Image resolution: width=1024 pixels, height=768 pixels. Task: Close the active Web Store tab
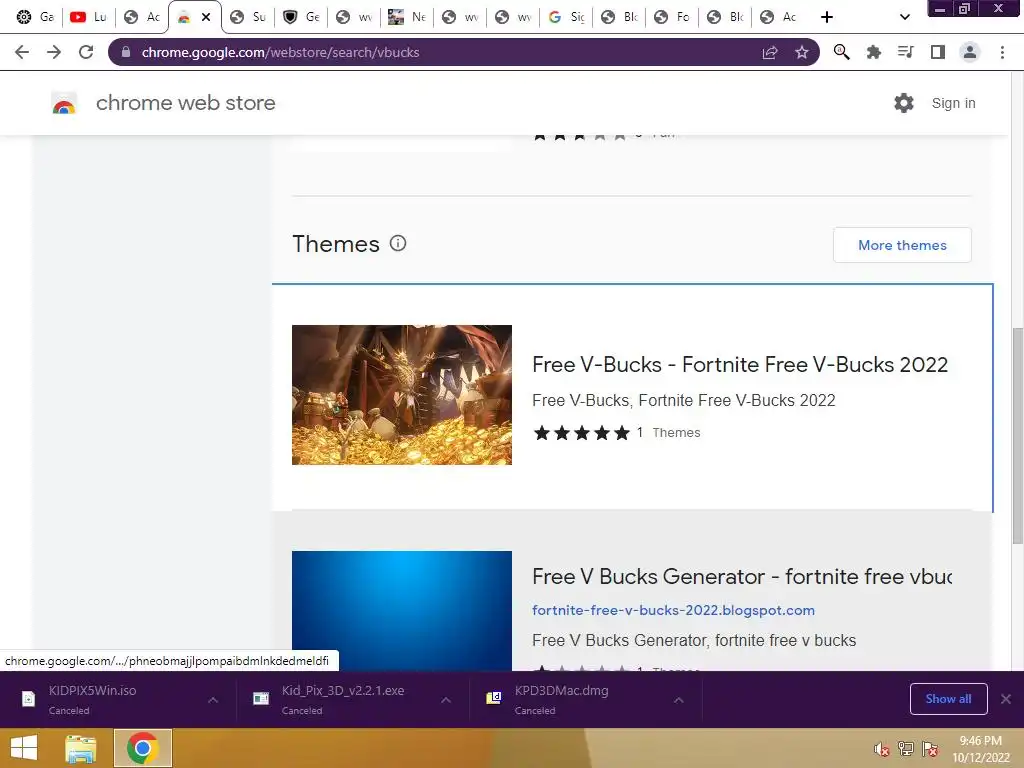206,17
